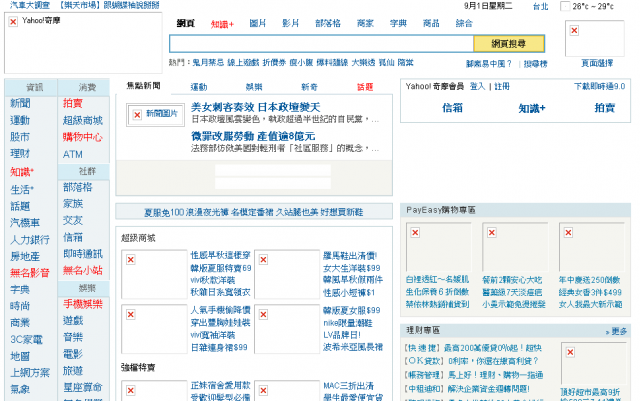This screenshot has height=401, width=640.
Task: Open red 購物中心 sidebar link
Action: coord(83,137)
